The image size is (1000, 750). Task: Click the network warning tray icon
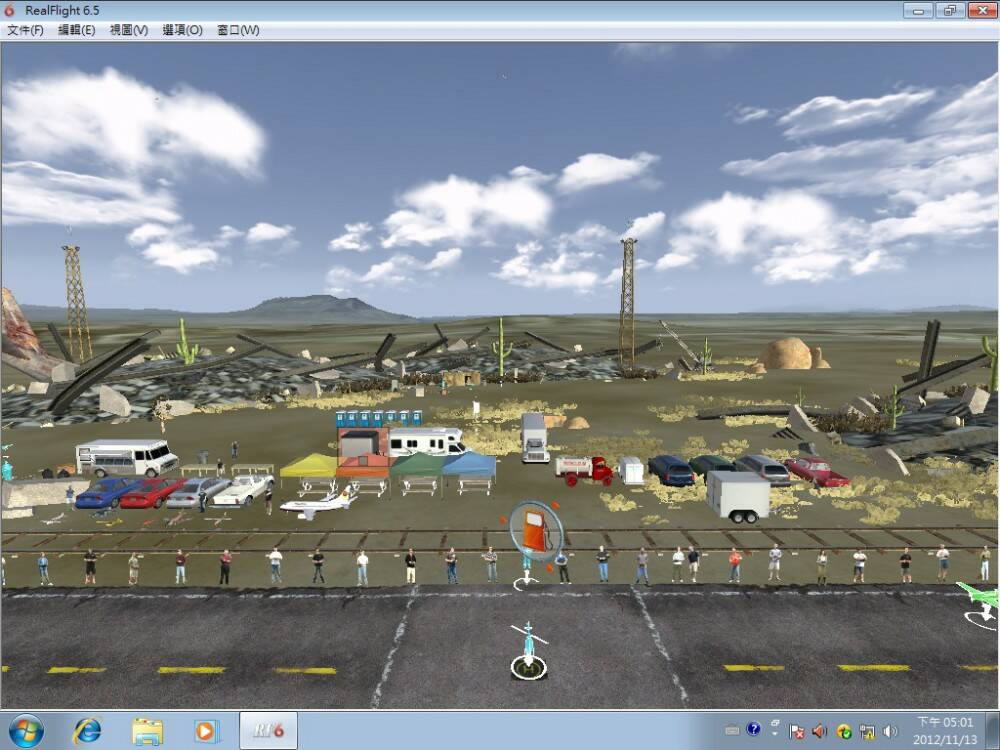867,731
